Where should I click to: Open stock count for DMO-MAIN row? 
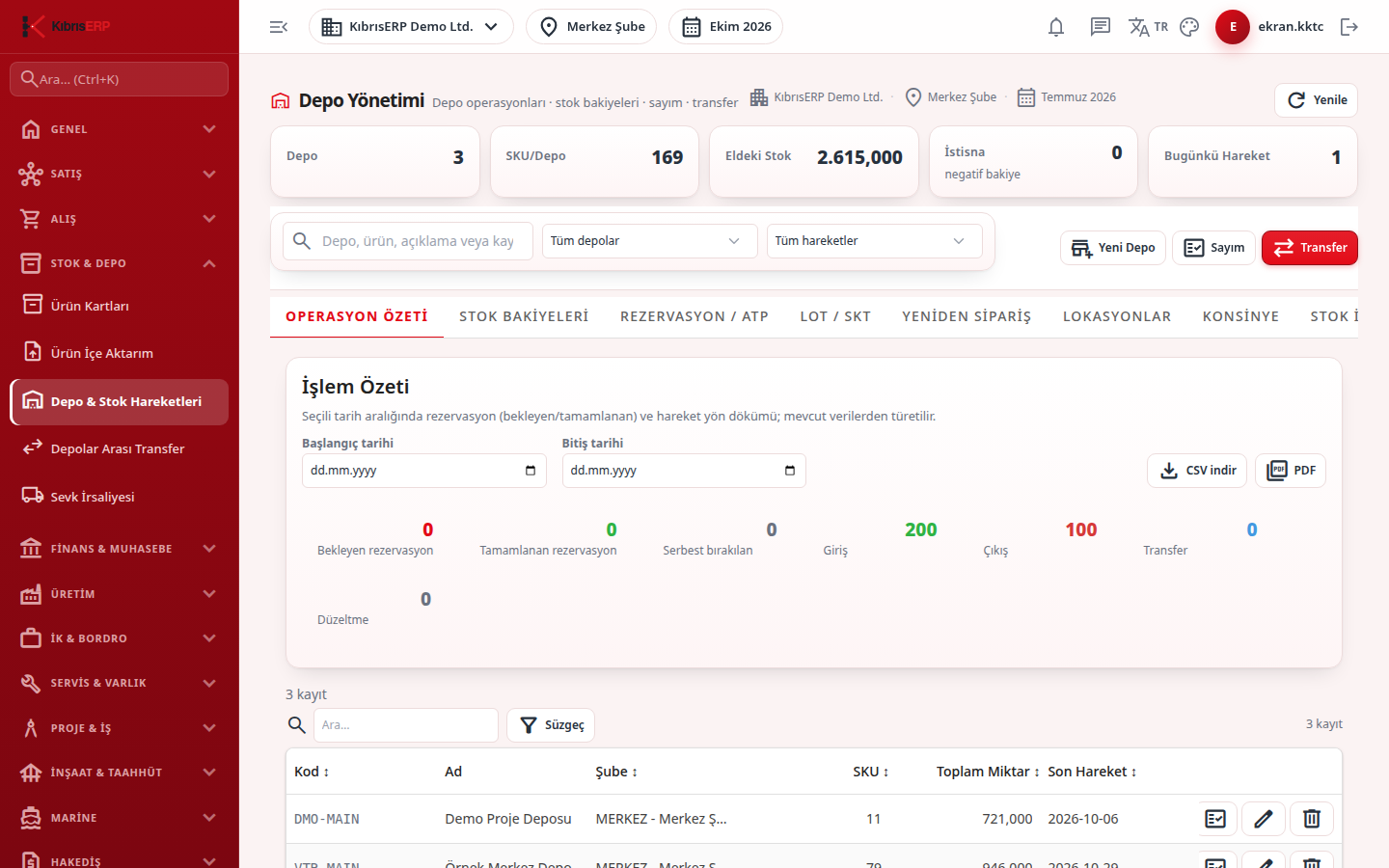1215,819
